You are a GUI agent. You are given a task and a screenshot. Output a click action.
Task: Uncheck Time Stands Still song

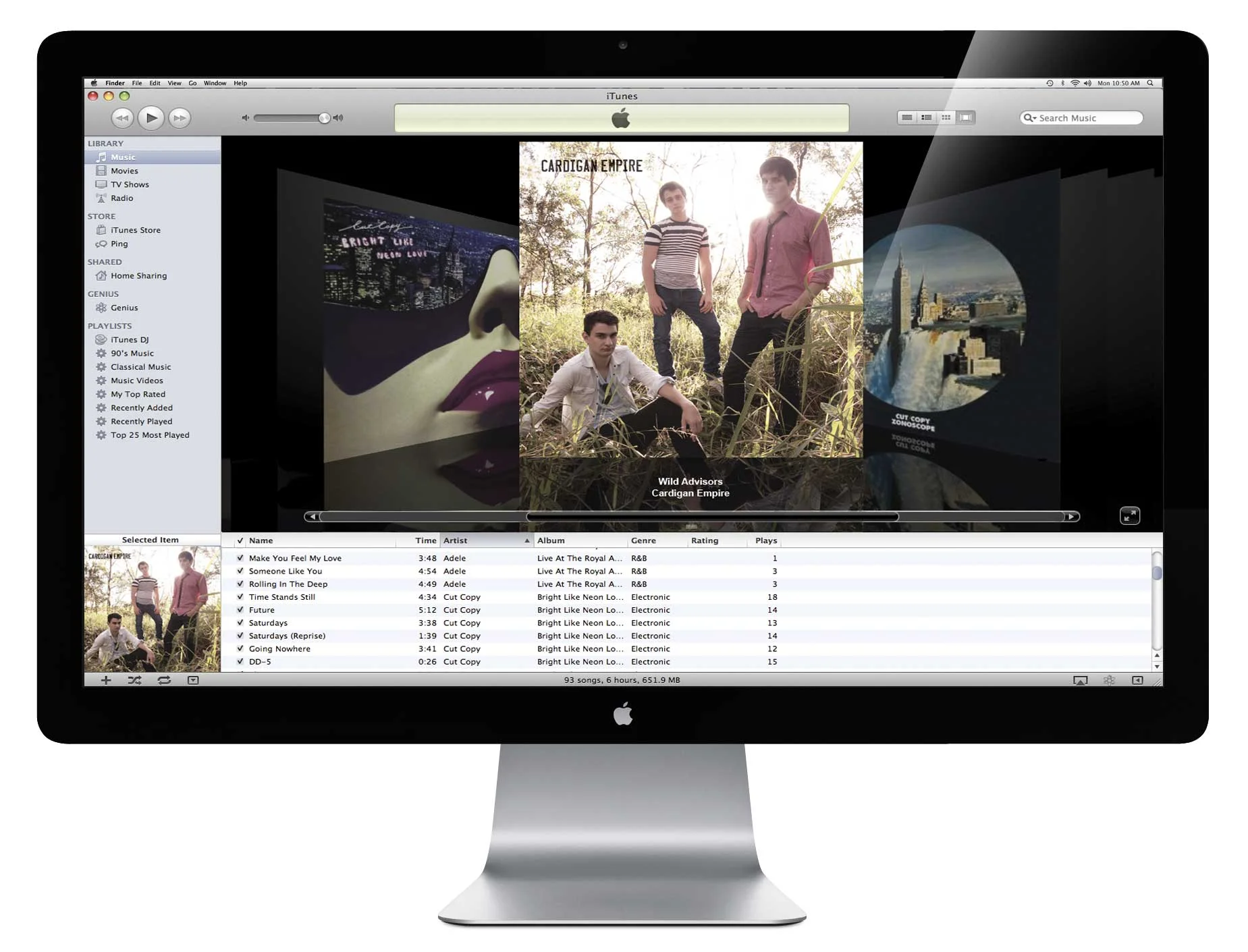point(240,596)
